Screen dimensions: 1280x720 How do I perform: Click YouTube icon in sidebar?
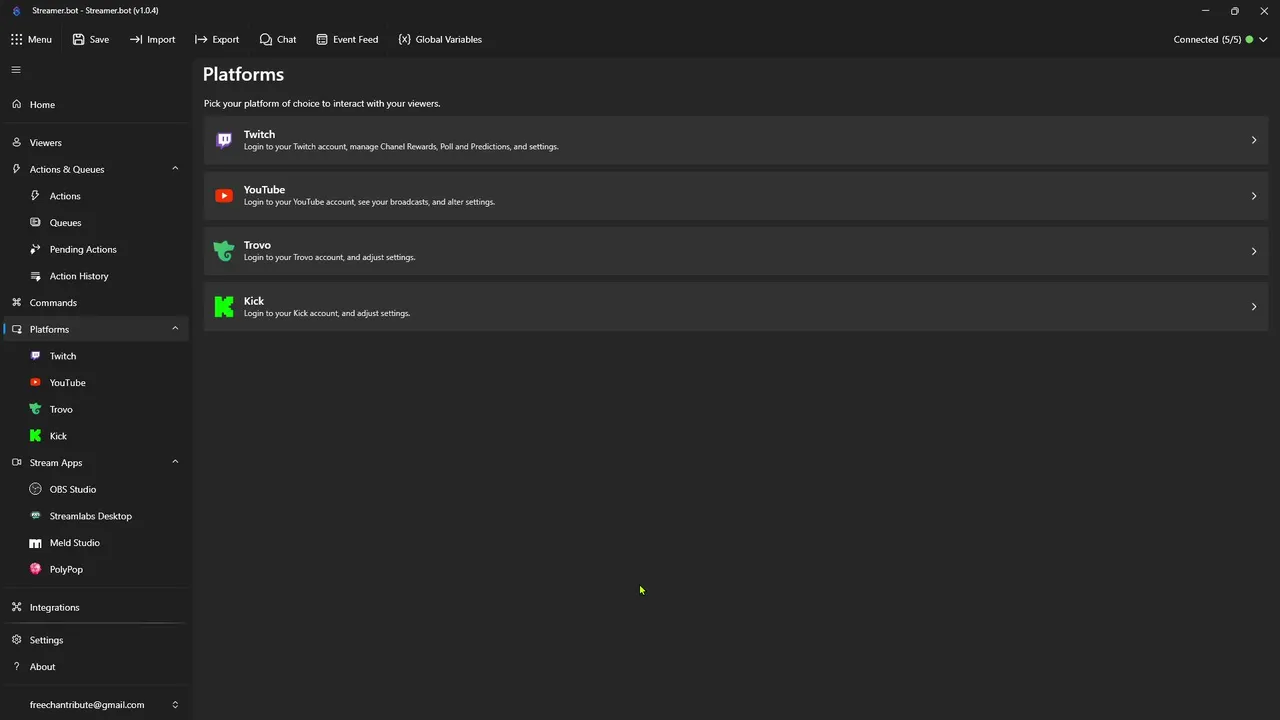pos(36,382)
